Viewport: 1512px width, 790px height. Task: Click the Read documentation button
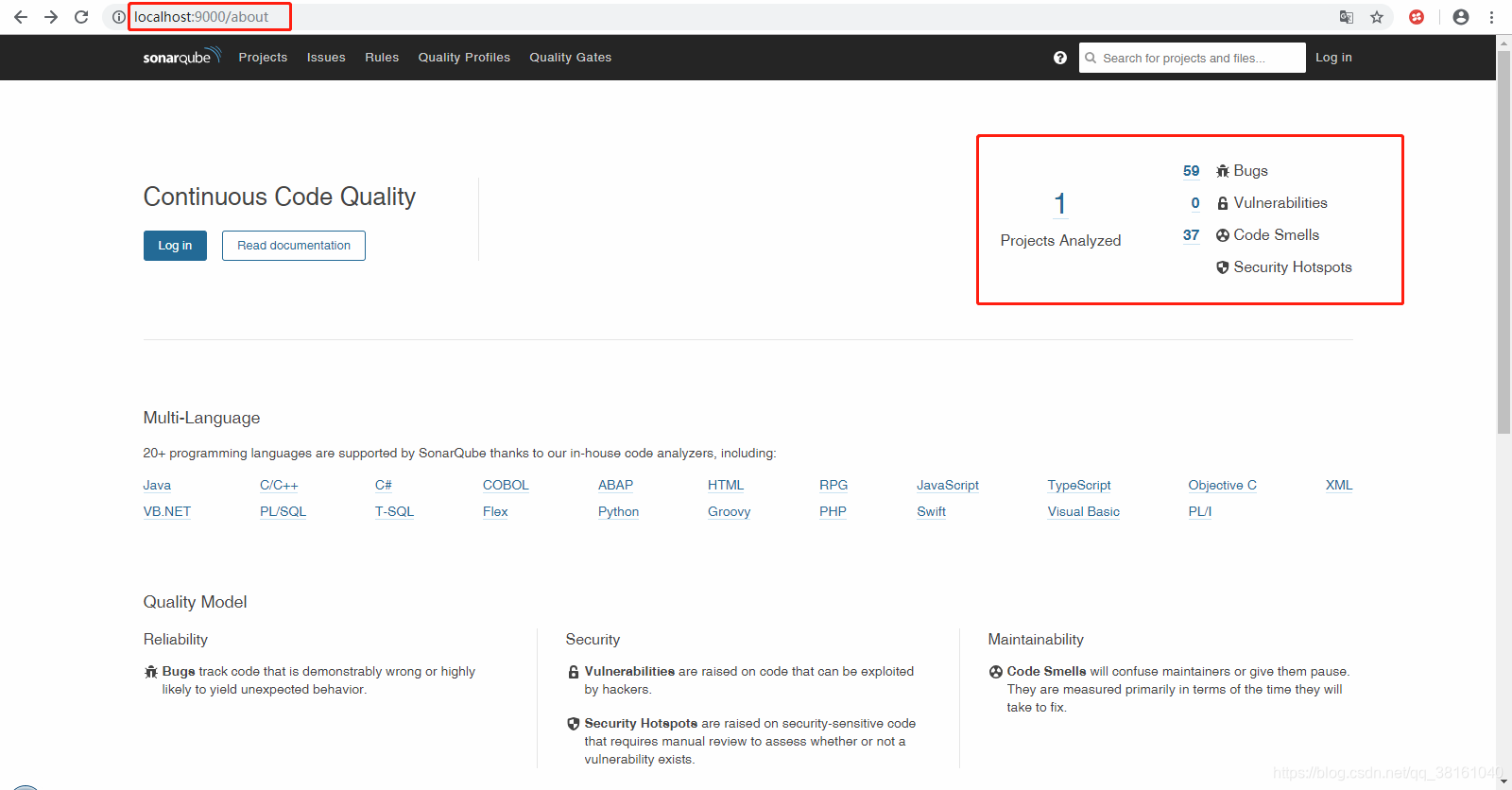(294, 246)
